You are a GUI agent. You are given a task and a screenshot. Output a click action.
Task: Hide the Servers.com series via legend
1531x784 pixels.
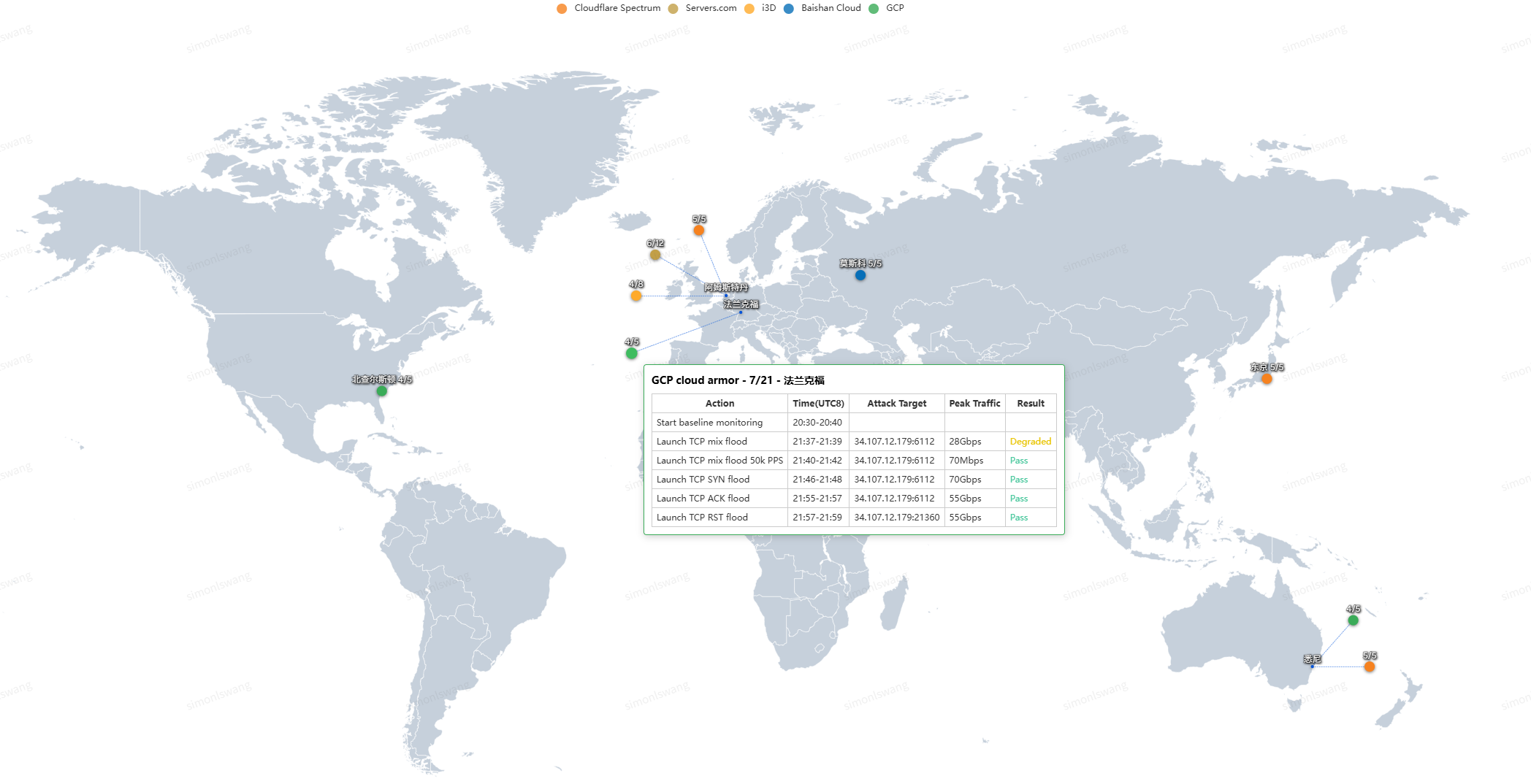702,8
